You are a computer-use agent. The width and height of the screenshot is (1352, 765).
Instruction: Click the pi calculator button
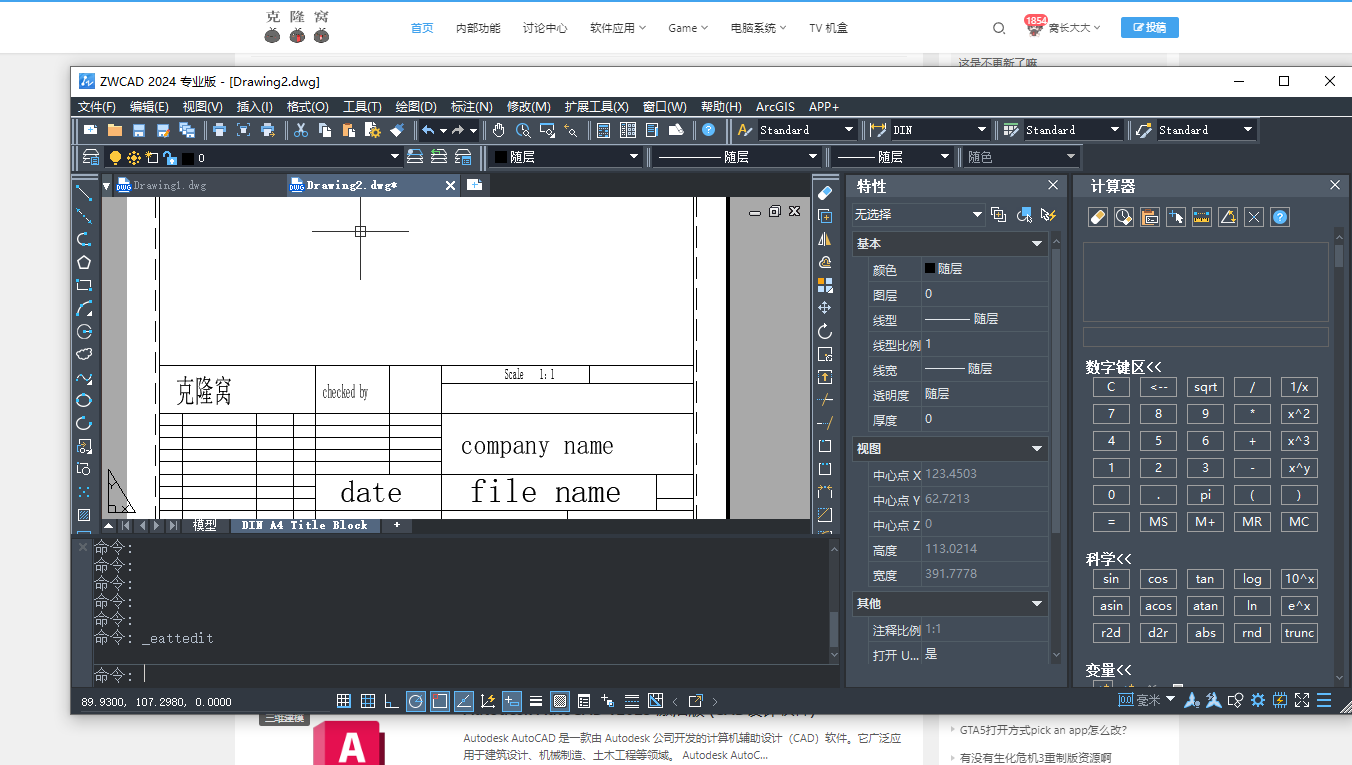click(1205, 495)
